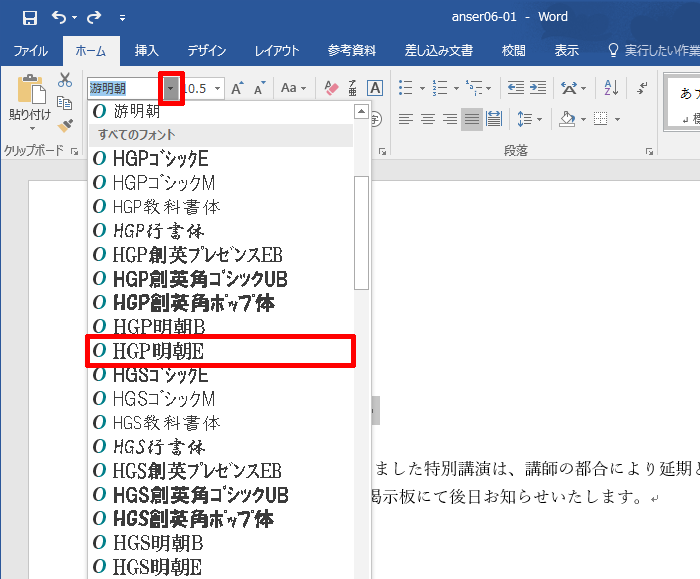The width and height of the screenshot is (700, 579).
Task: Select the HGS明朝B font
Action: 221,543
